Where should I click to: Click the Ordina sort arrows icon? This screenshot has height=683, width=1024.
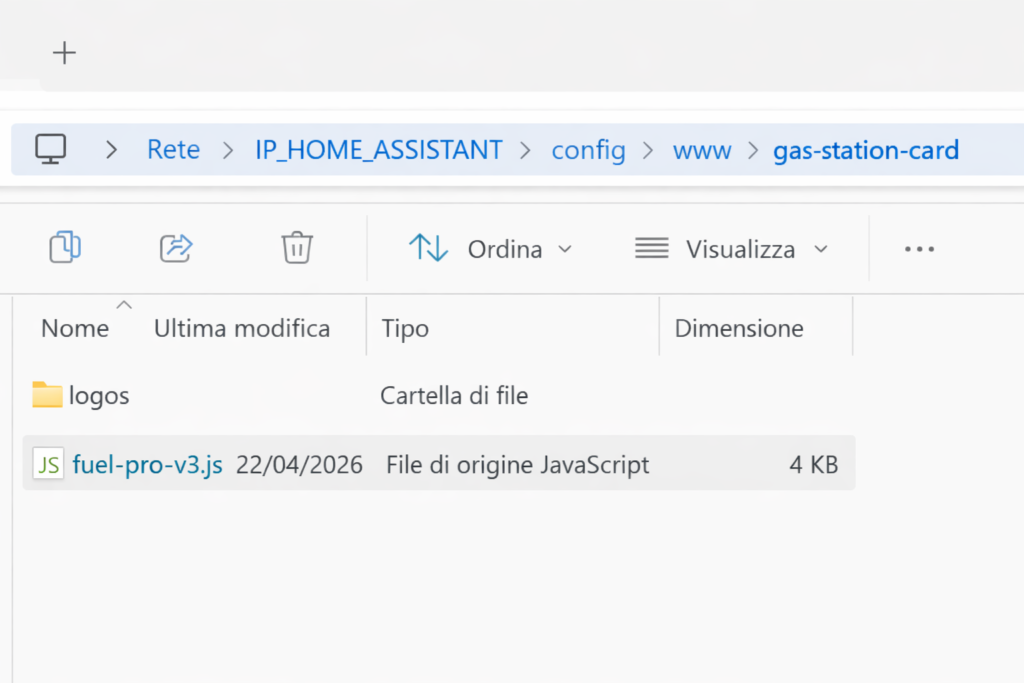click(x=430, y=248)
